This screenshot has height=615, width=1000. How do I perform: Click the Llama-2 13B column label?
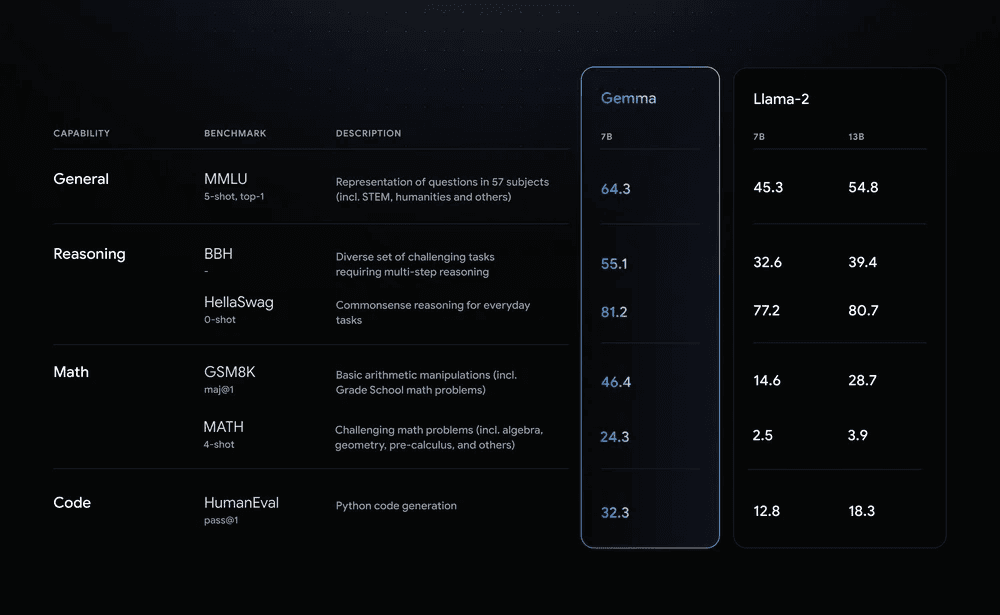(x=856, y=136)
